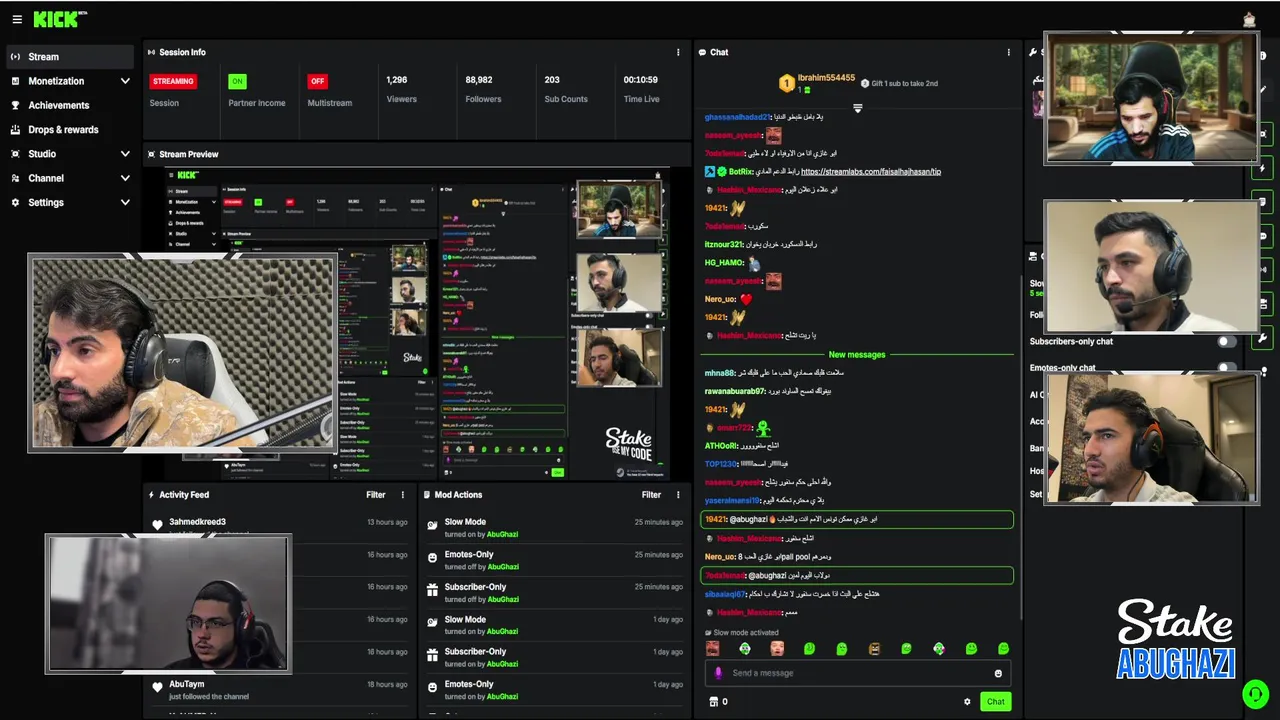Click the Stream Preview thumbnail
The image size is (1280, 720).
[x=418, y=324]
